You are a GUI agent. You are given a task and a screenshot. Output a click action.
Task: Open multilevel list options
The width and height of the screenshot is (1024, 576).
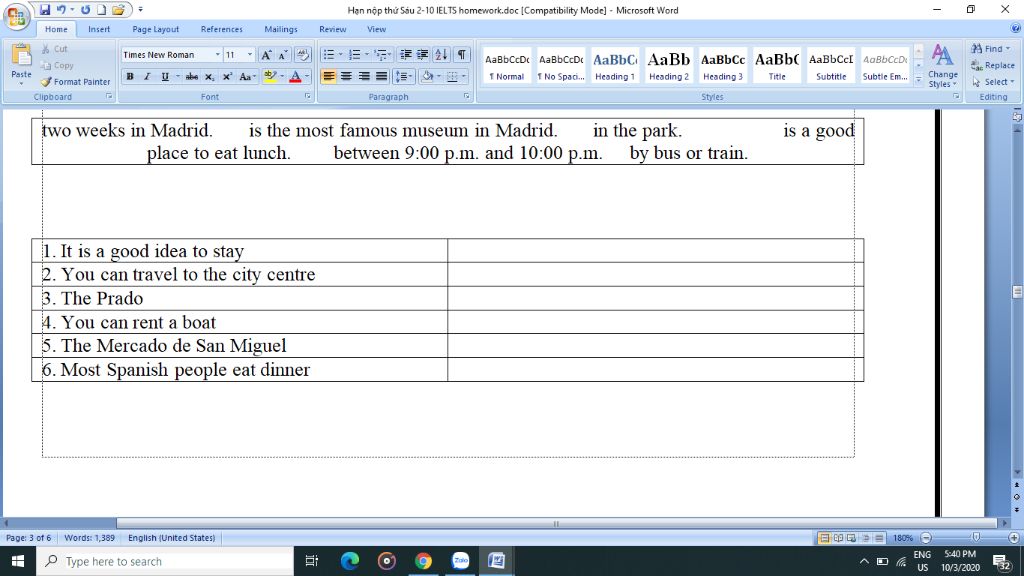tap(382, 55)
